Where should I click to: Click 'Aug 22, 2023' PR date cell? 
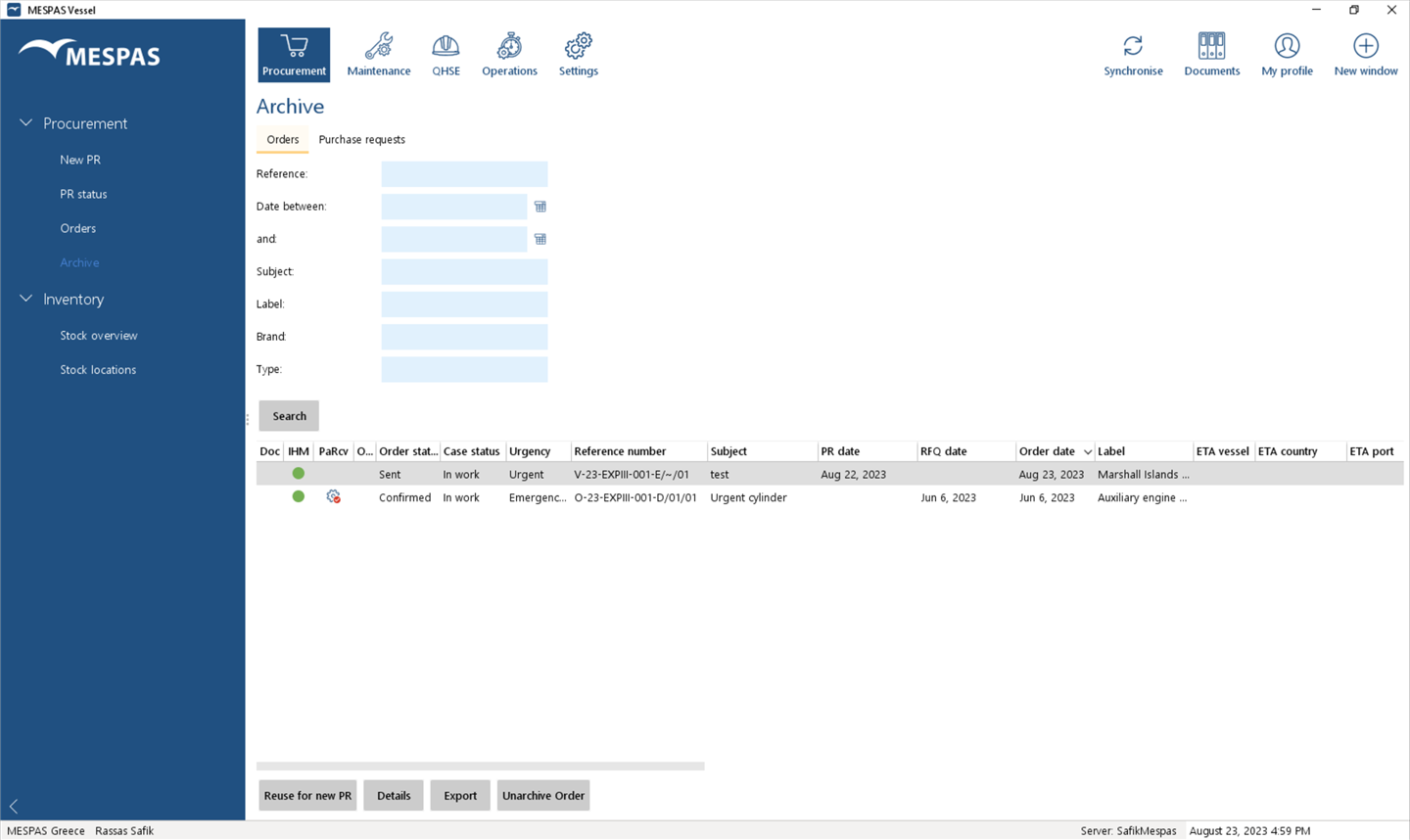853,474
